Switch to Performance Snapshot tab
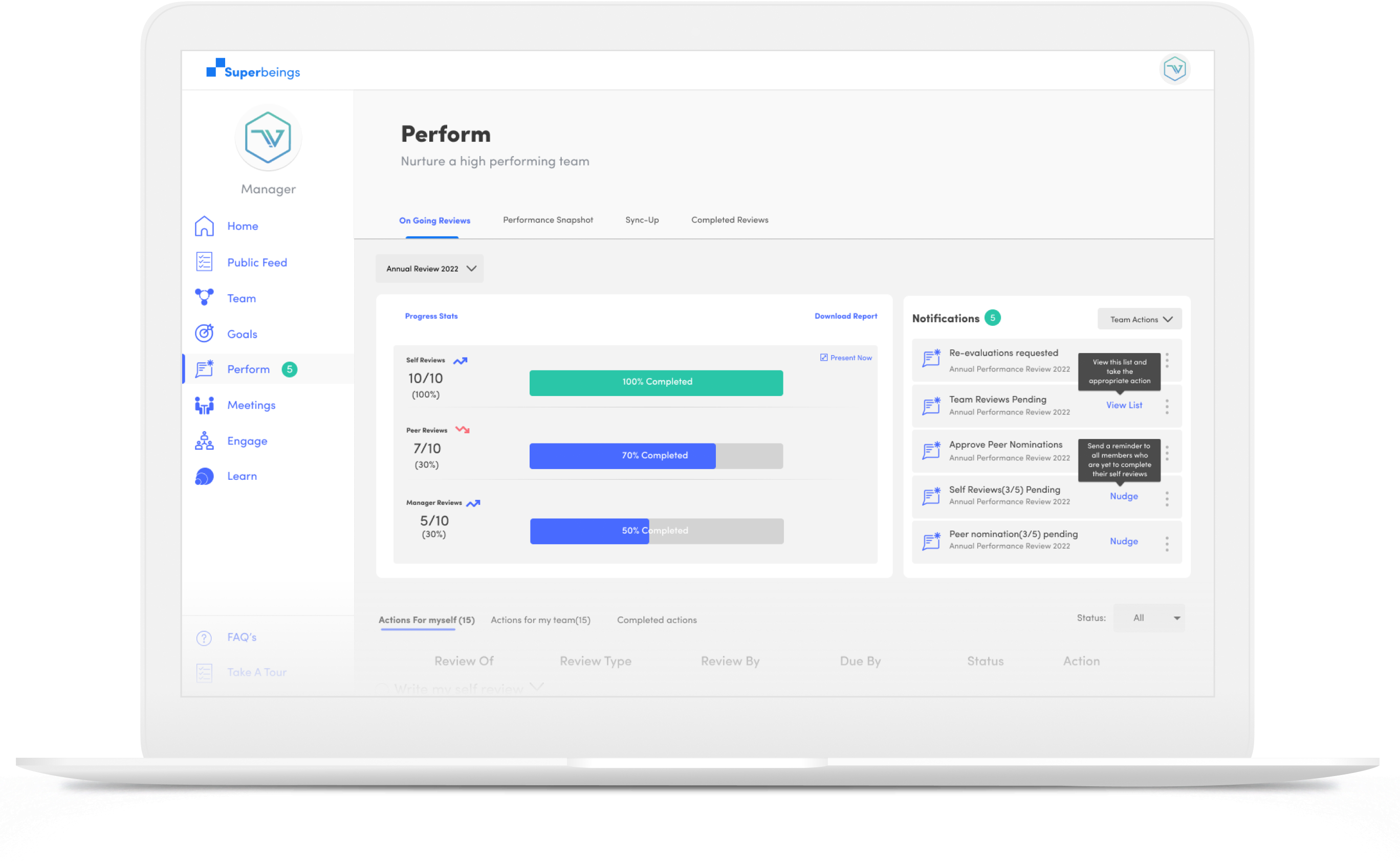This screenshot has width=1400, height=862. tap(548, 220)
